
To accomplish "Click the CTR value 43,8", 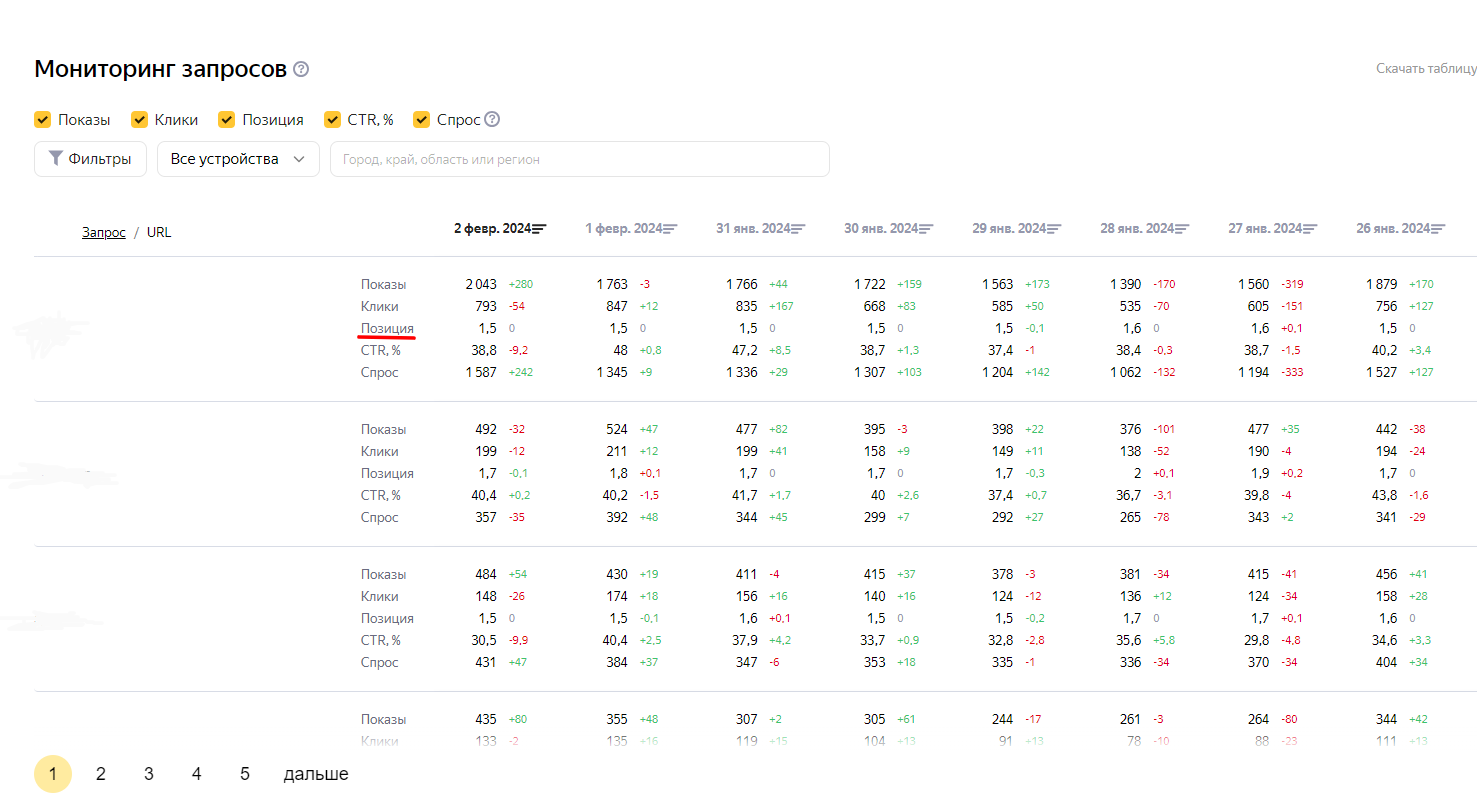I will coord(1385,496).
